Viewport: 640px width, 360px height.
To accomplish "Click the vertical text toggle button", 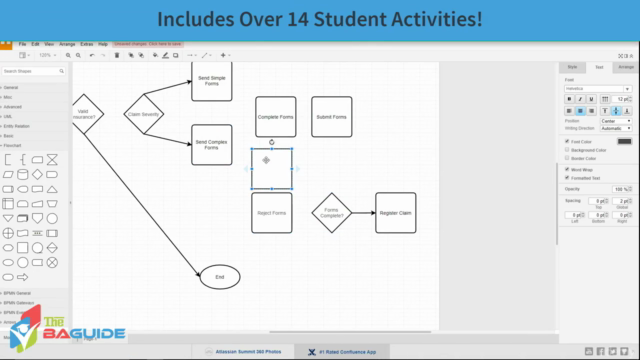I will [605, 99].
